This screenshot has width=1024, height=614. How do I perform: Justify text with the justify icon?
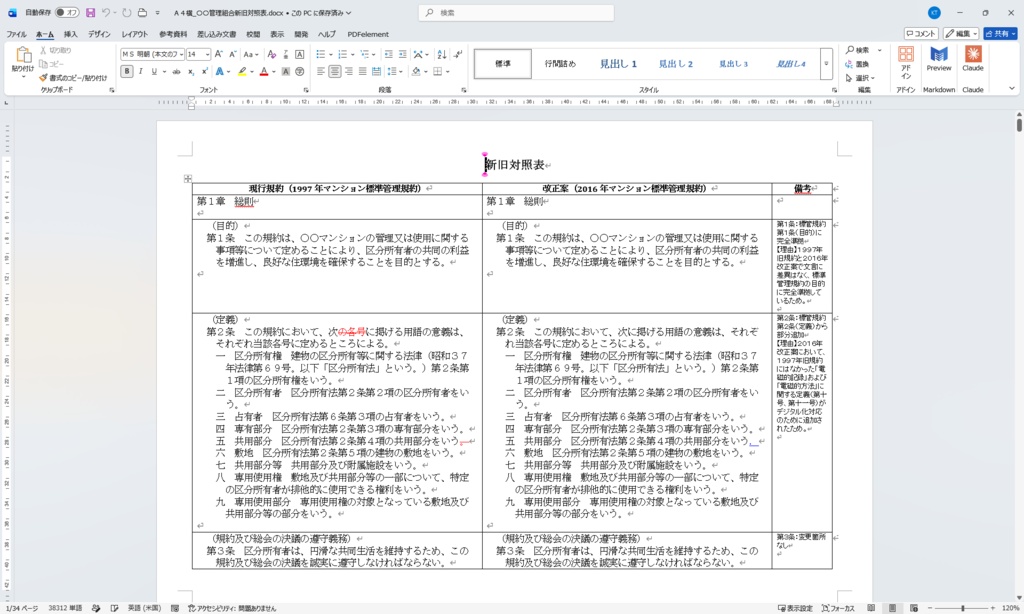click(x=362, y=72)
